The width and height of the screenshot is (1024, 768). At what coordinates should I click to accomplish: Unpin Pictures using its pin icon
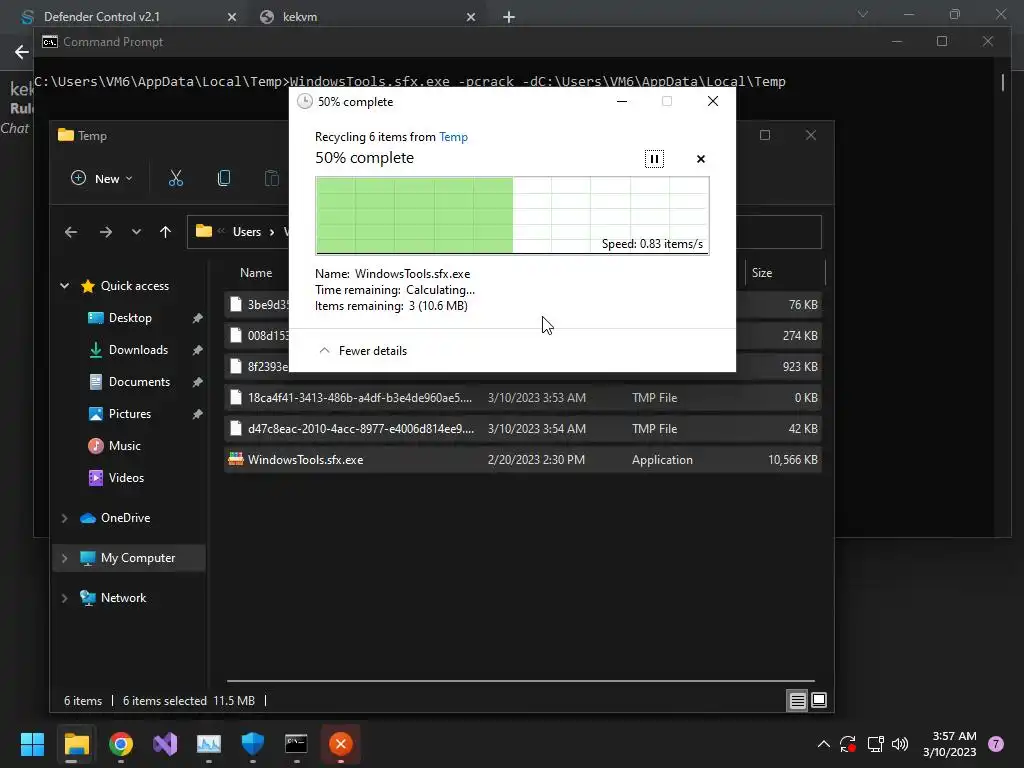[197, 414]
